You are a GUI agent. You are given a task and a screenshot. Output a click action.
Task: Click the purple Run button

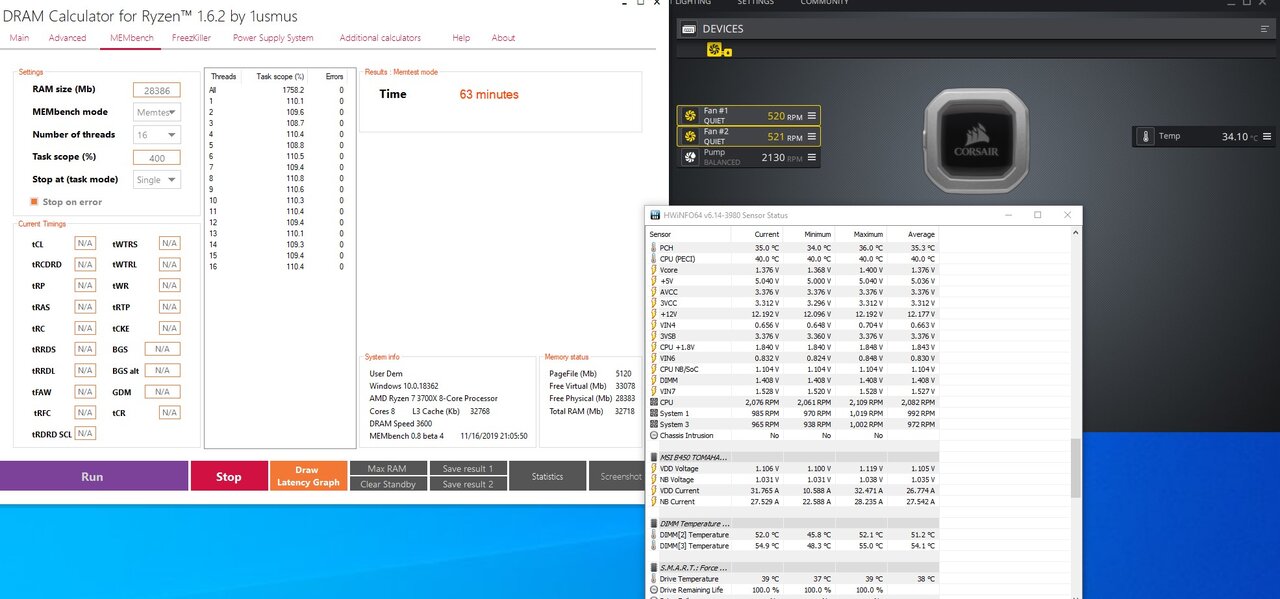coord(93,476)
